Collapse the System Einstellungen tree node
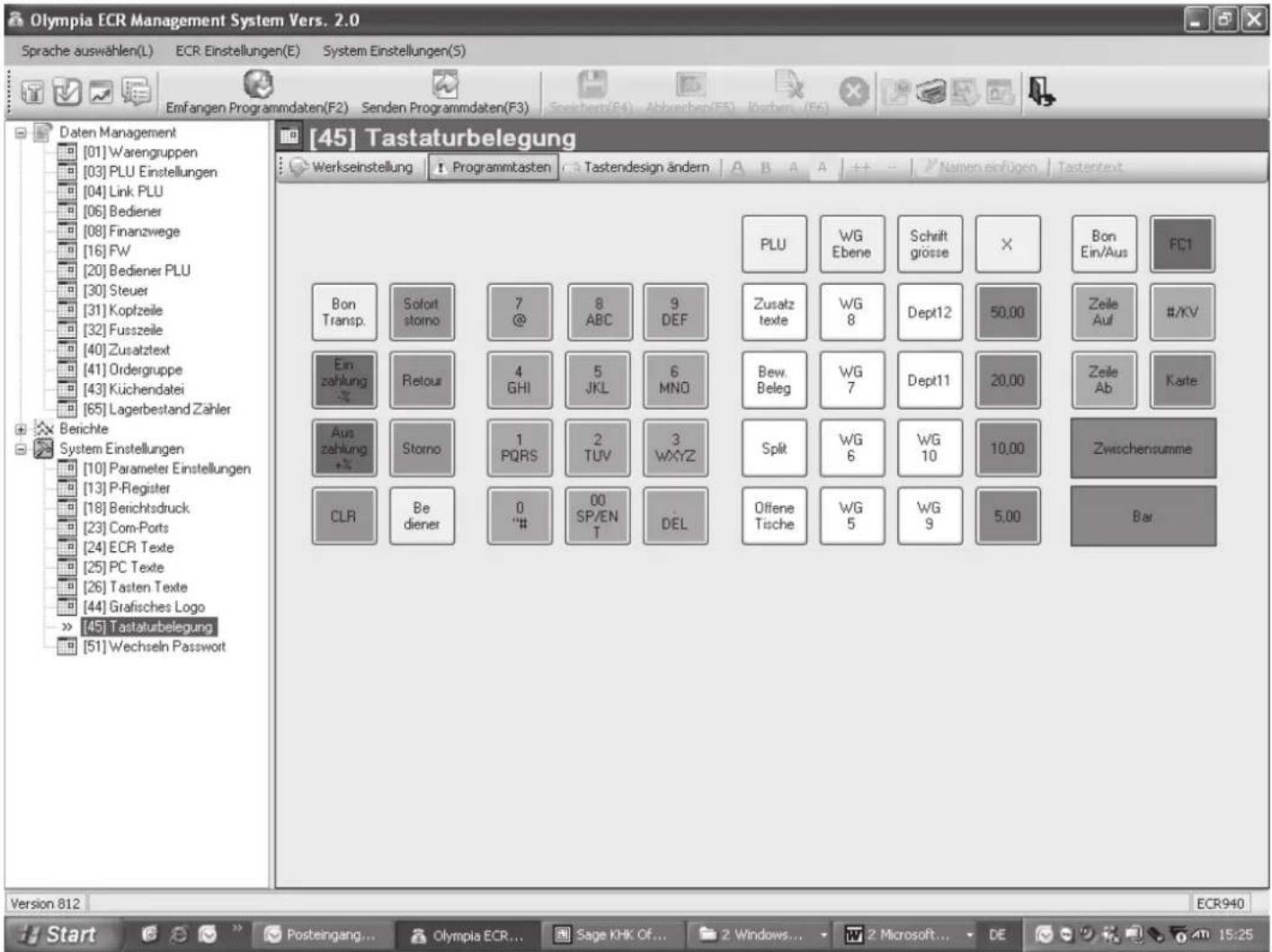Image resolution: width=1272 pixels, height=952 pixels. click(21, 449)
